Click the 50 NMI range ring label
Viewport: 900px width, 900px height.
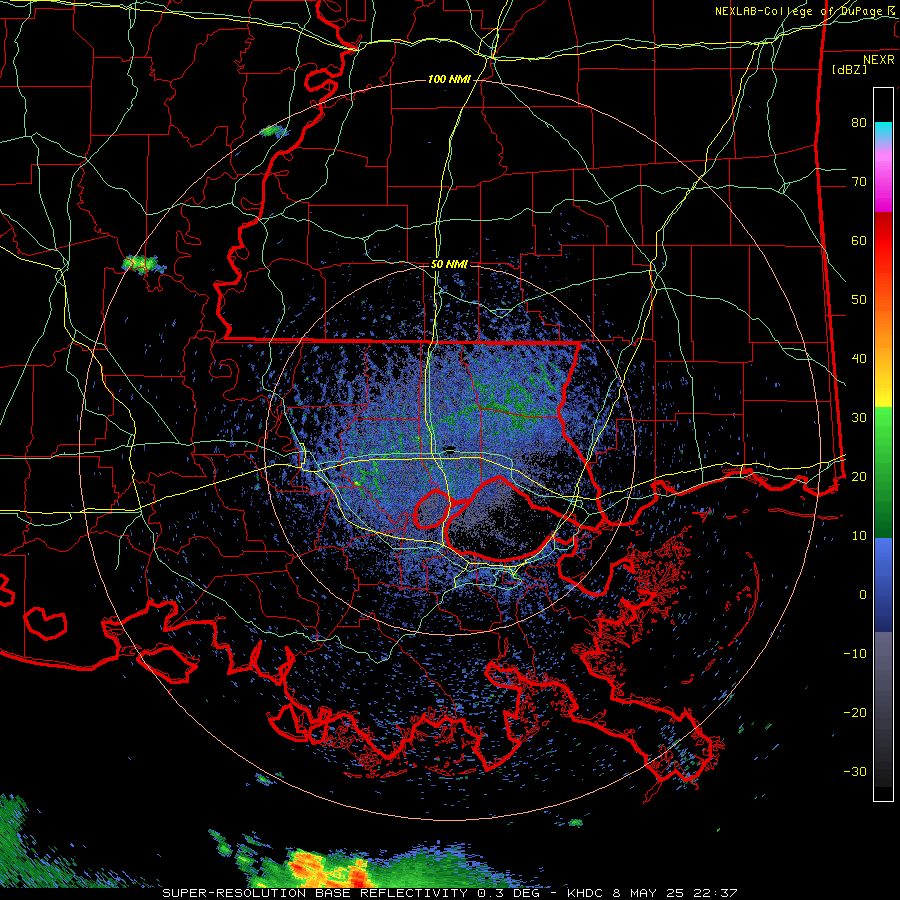[449, 265]
